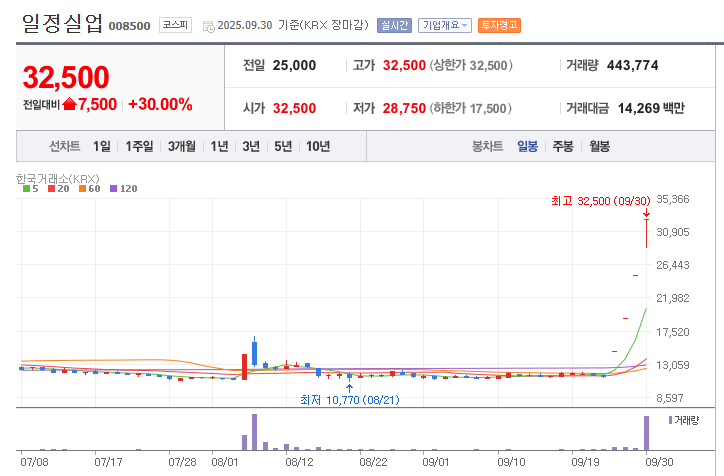The width and height of the screenshot is (724, 476).
Task: Open the 기업개요 dropdown
Action: pos(444,25)
